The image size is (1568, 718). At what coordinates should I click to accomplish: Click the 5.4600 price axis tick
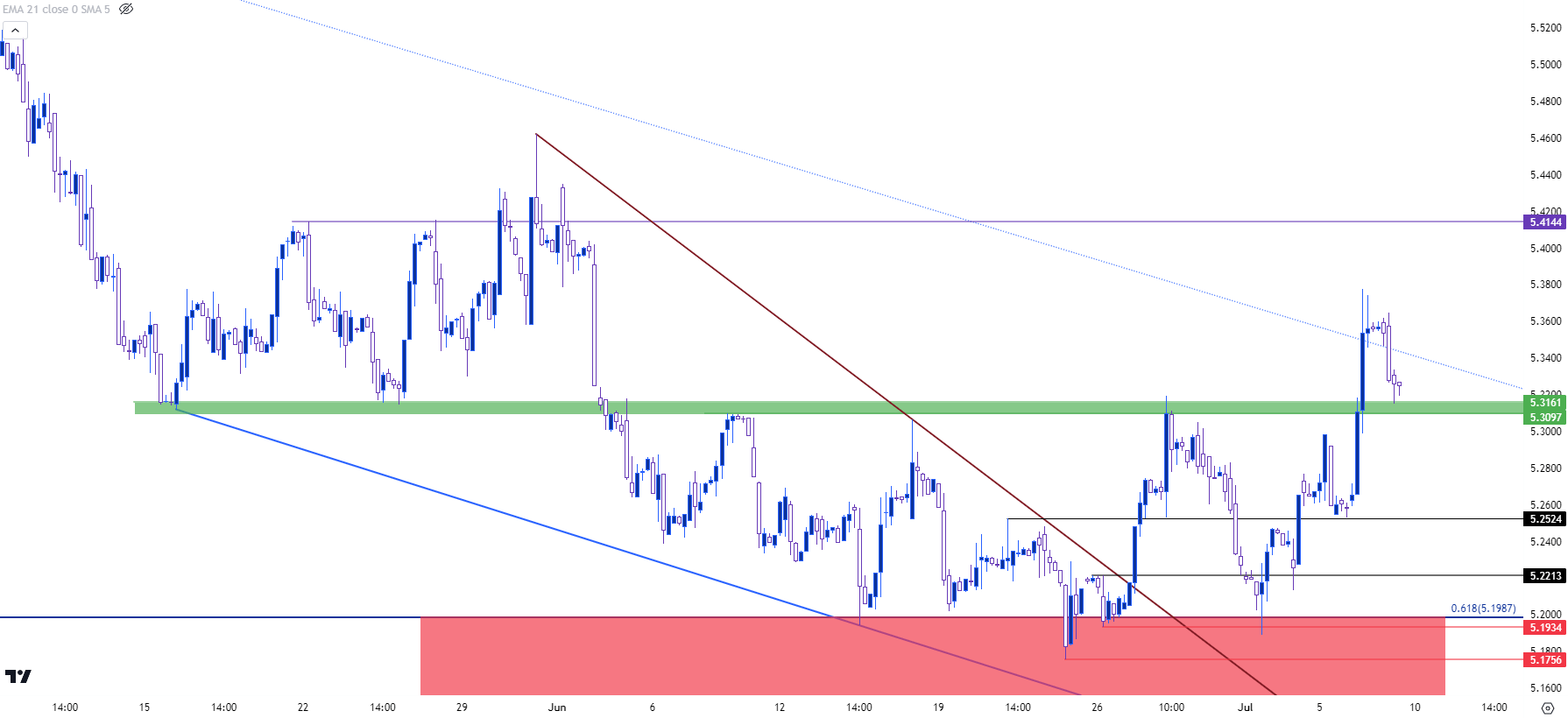click(1545, 138)
